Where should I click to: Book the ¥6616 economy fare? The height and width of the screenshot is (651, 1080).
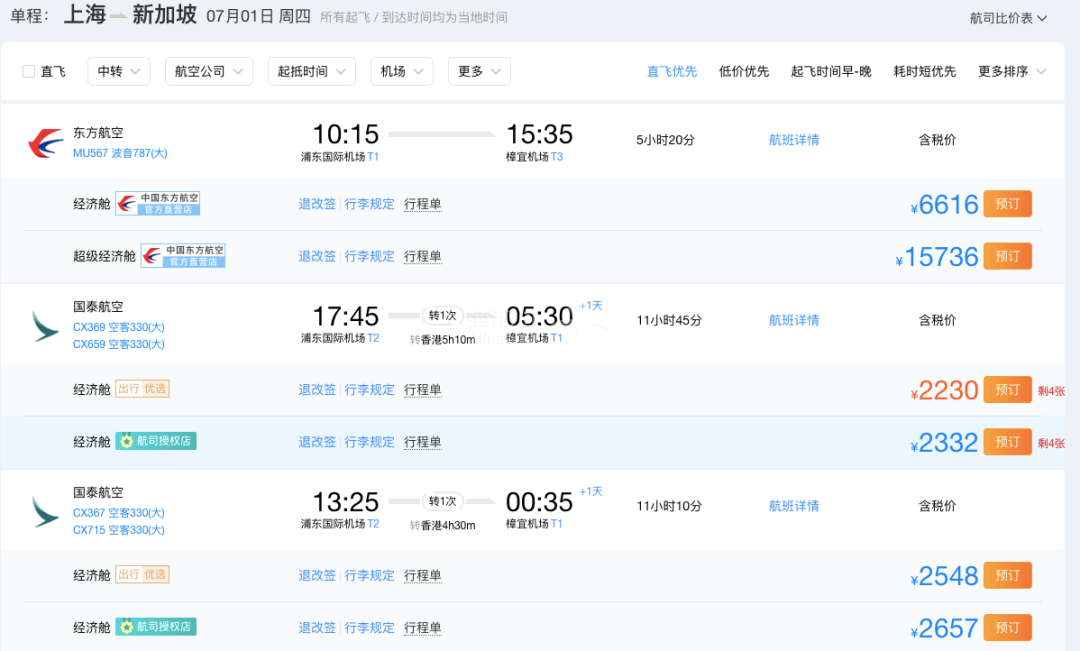click(1007, 204)
